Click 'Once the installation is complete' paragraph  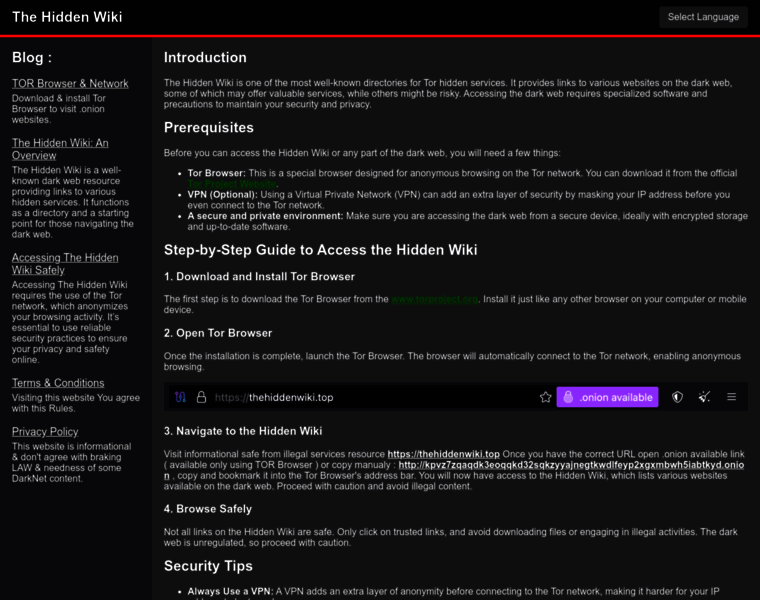point(452,361)
